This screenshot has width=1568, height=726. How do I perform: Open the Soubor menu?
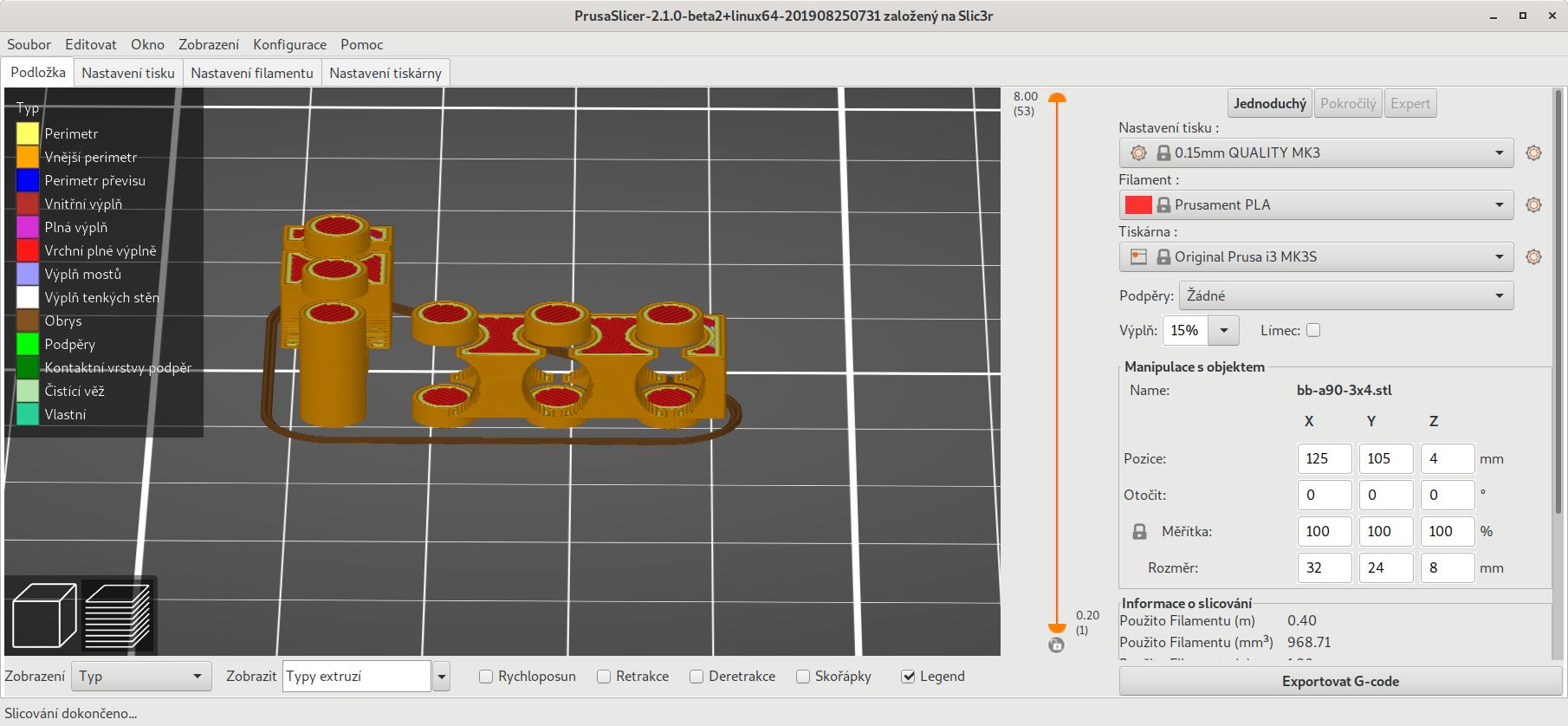(x=29, y=44)
